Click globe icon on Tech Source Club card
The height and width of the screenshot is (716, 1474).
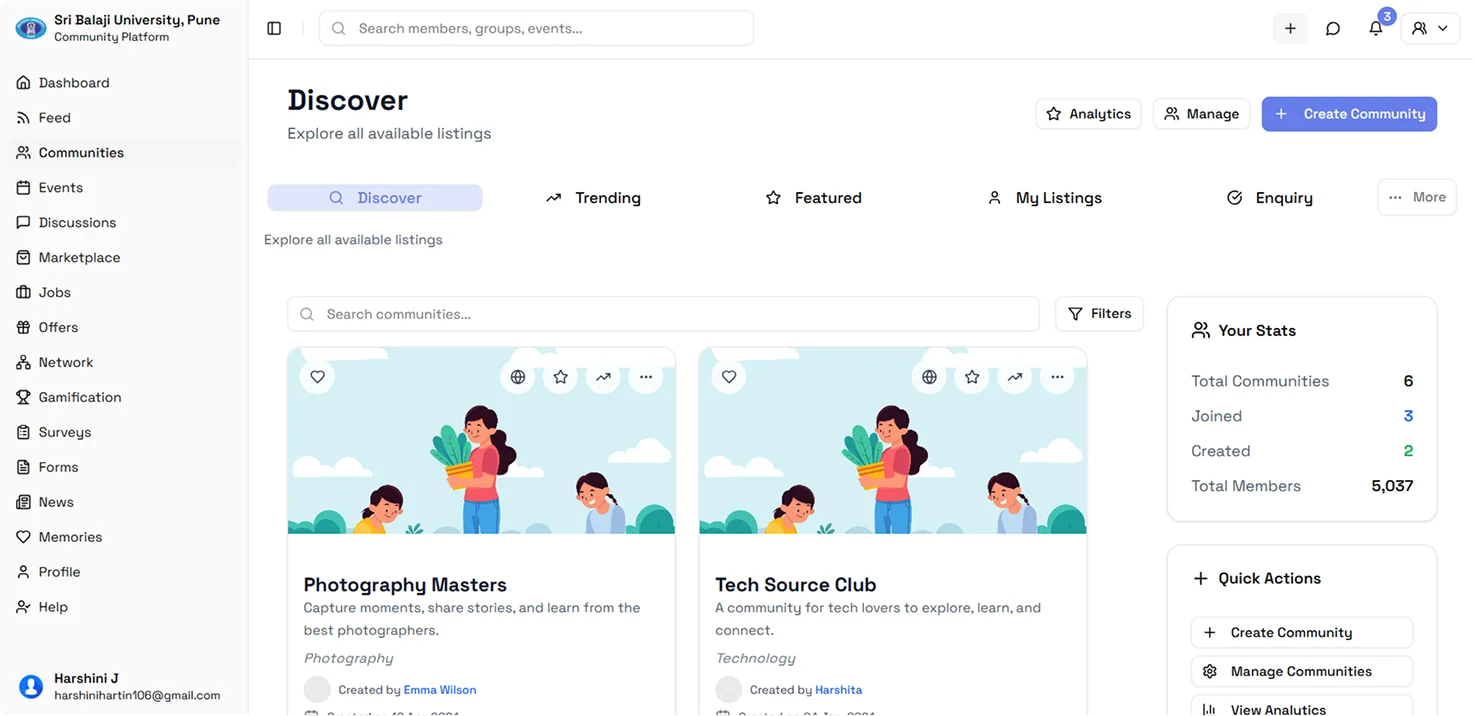(930, 377)
